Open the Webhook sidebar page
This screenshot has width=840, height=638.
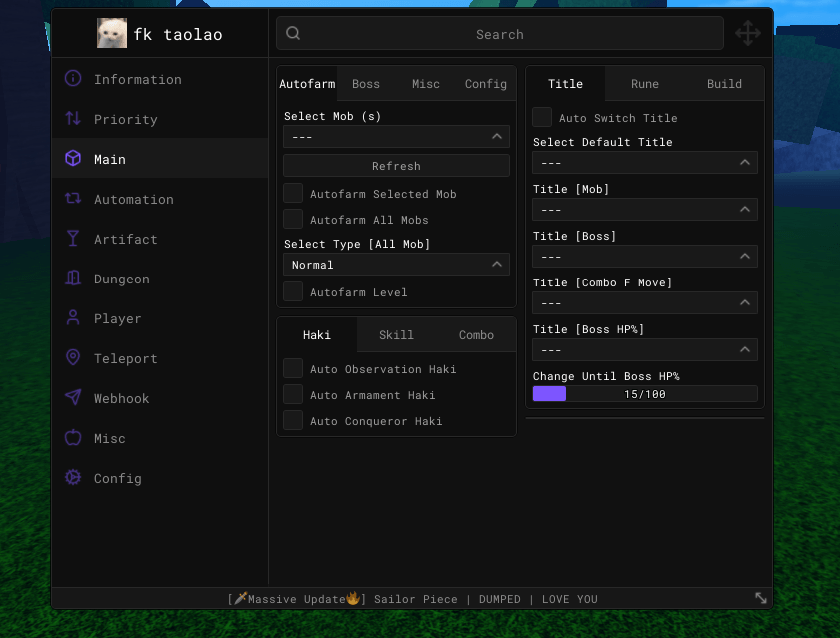[x=160, y=398]
